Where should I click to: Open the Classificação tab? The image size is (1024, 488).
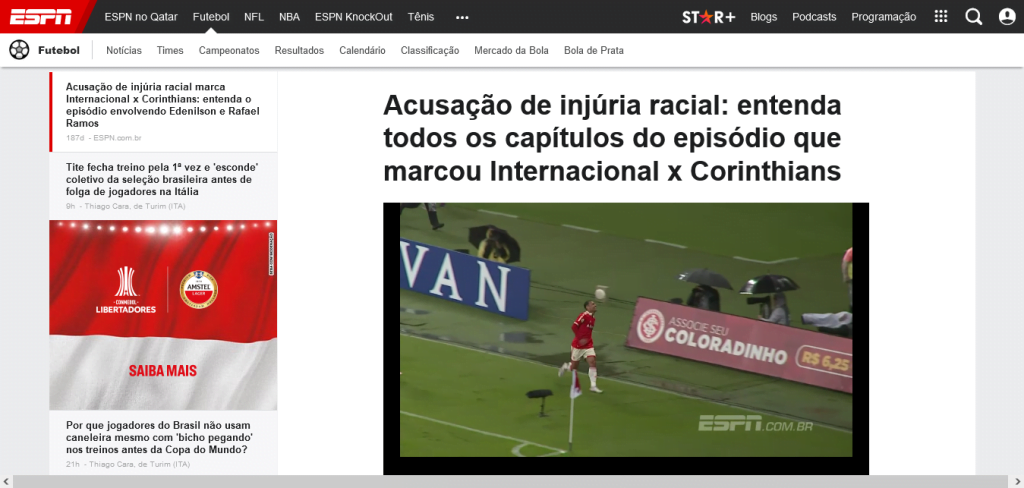[429, 50]
